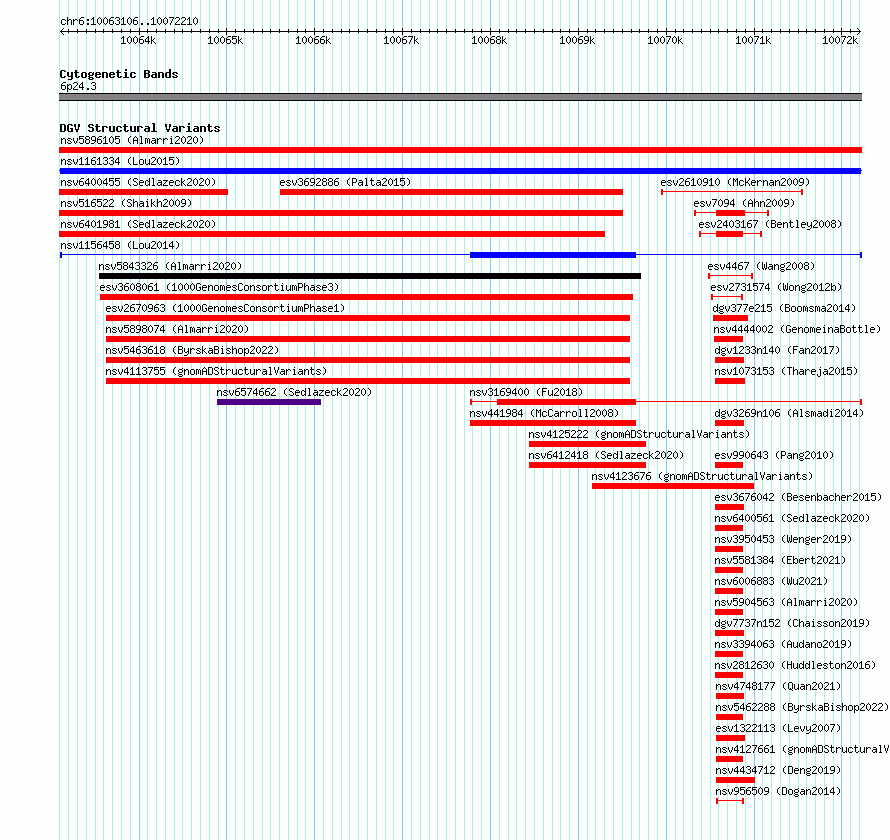This screenshot has width=890, height=840.
Task: Click the nsv4434712 (Deng2019) label
Action: coord(778,770)
